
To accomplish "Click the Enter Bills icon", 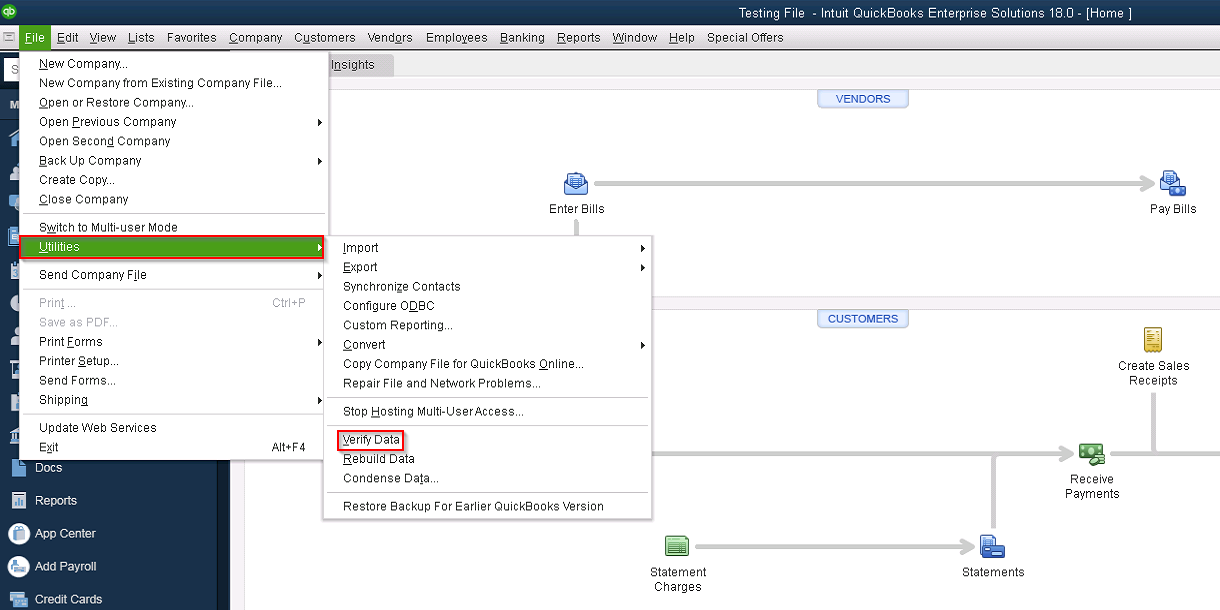I will coord(576,184).
